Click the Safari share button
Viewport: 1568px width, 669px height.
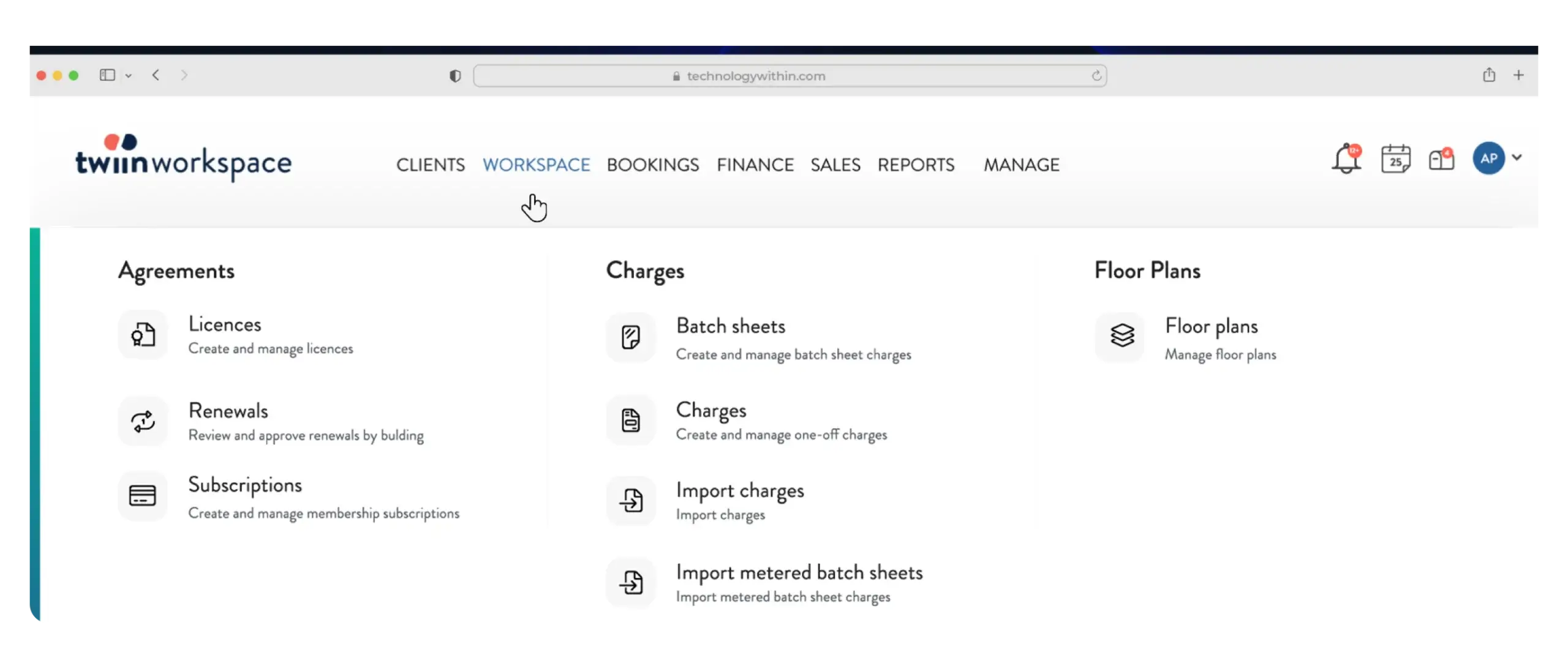point(1489,75)
